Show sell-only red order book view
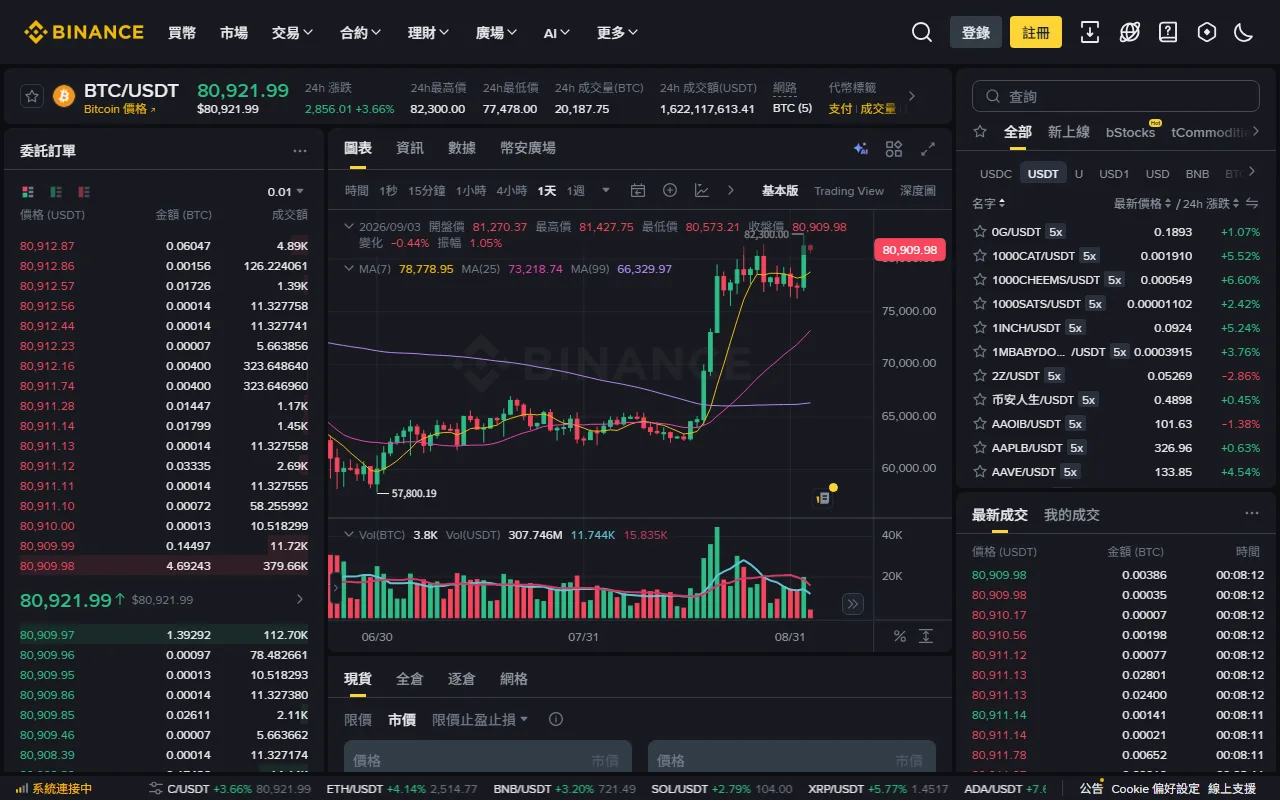The width and height of the screenshot is (1280, 800). tap(84, 191)
